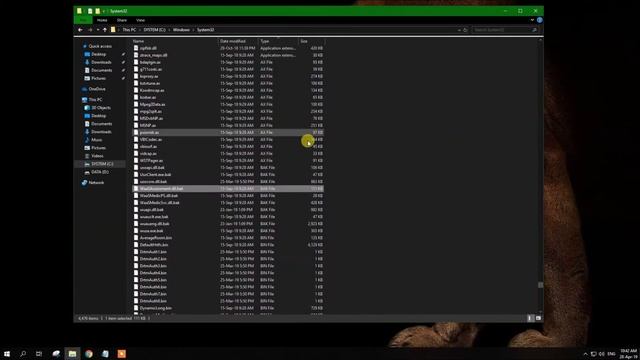Click the New folder icon in the title bar

click(x=97, y=11)
